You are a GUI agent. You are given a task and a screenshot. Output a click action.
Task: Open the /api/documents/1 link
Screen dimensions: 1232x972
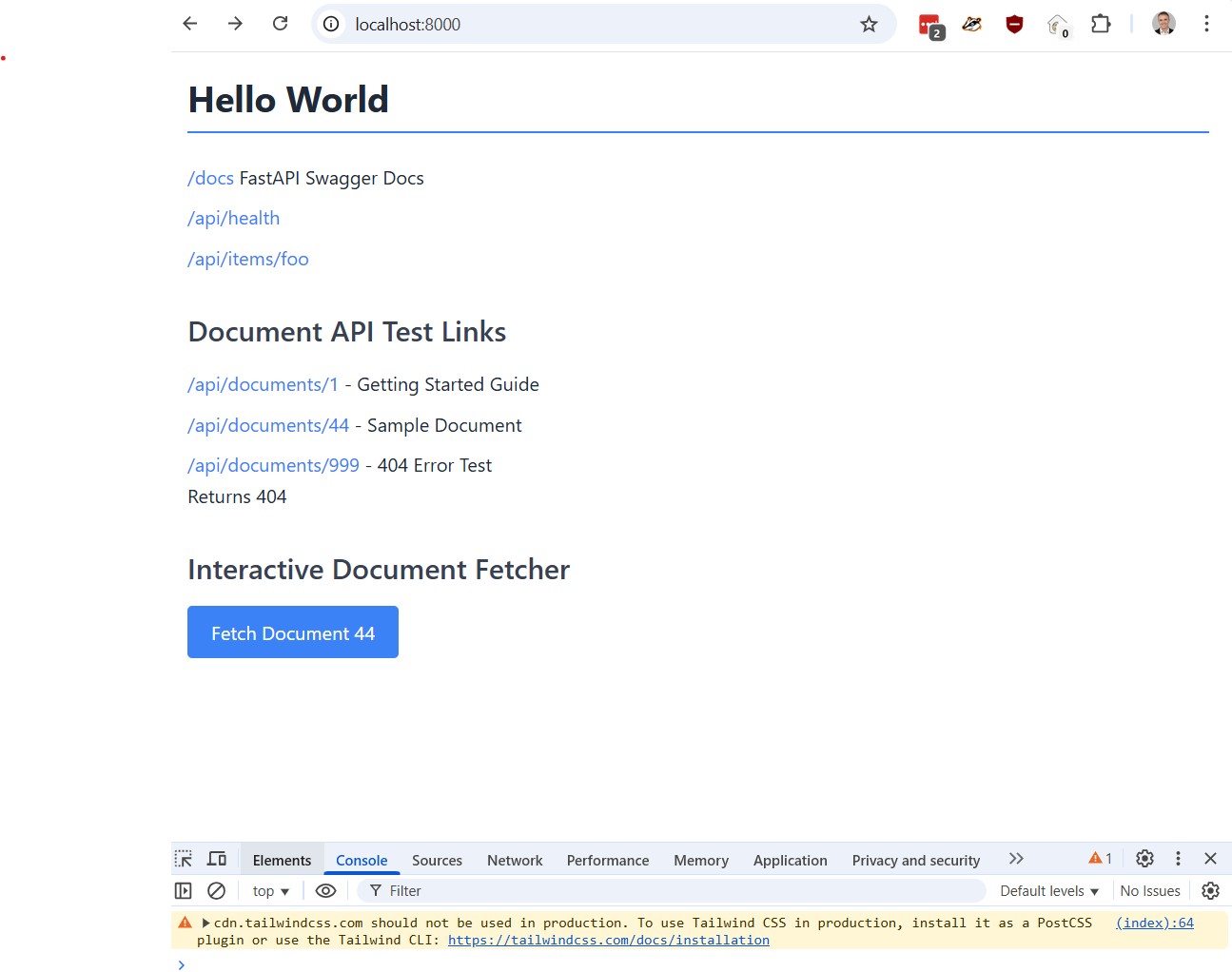263,384
